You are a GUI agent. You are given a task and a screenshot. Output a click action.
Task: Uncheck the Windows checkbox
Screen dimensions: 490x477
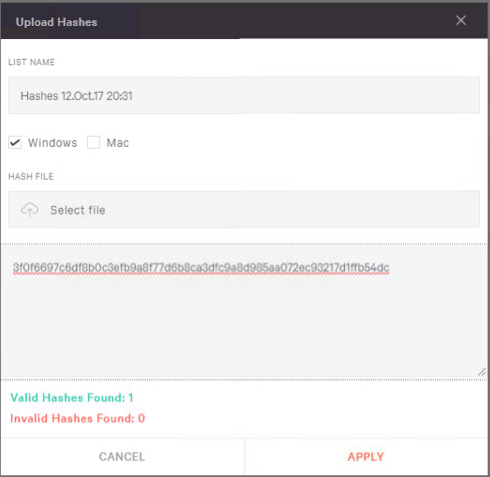[15, 143]
